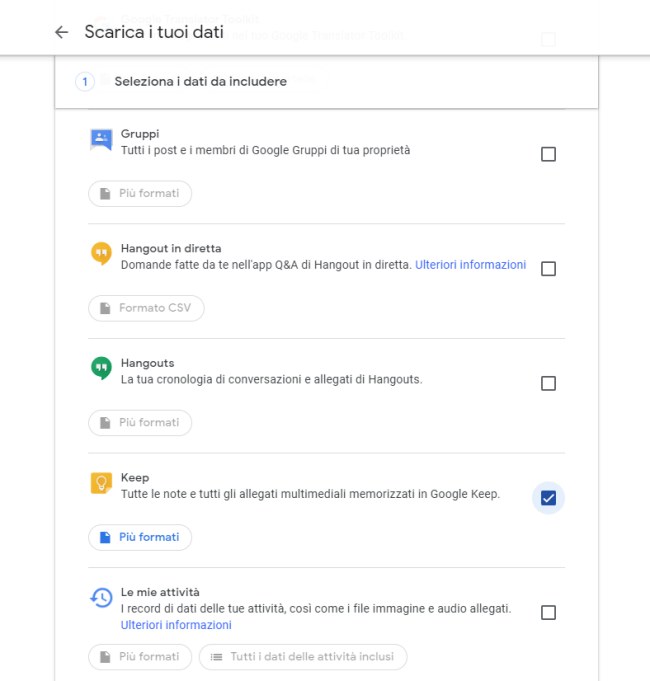Open Formato CSV under Hangout in diretta

pyautogui.click(x=146, y=308)
